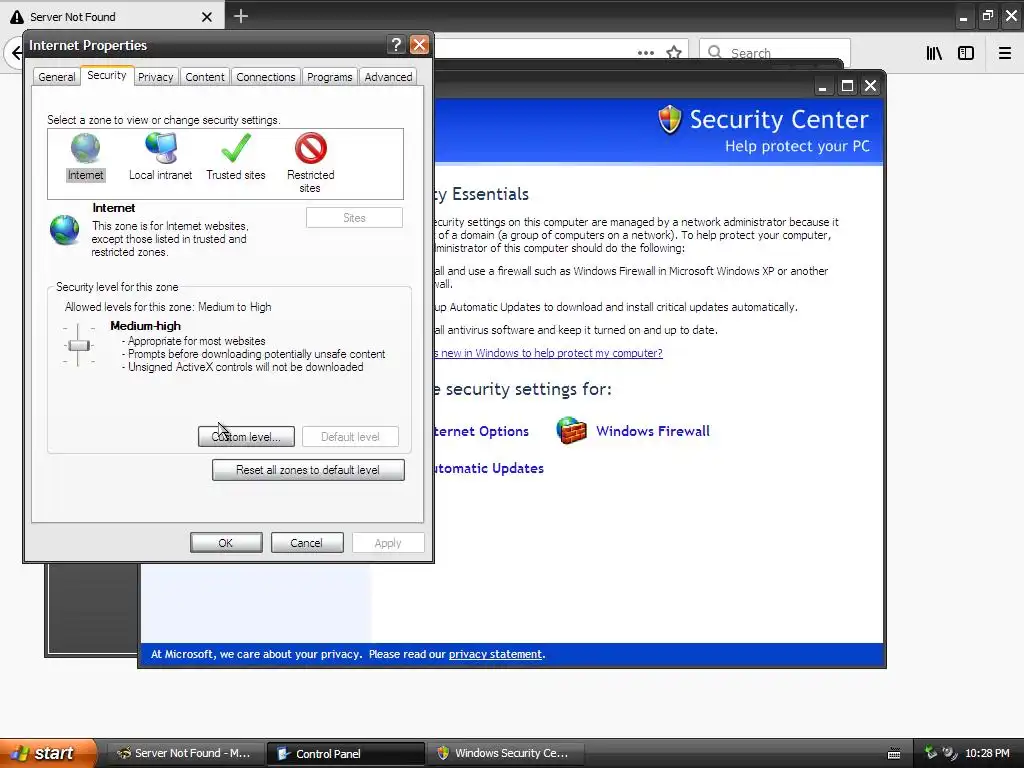Click the Firefox back arrow button
Viewport: 1024px width, 768px height.
pyautogui.click(x=16, y=52)
